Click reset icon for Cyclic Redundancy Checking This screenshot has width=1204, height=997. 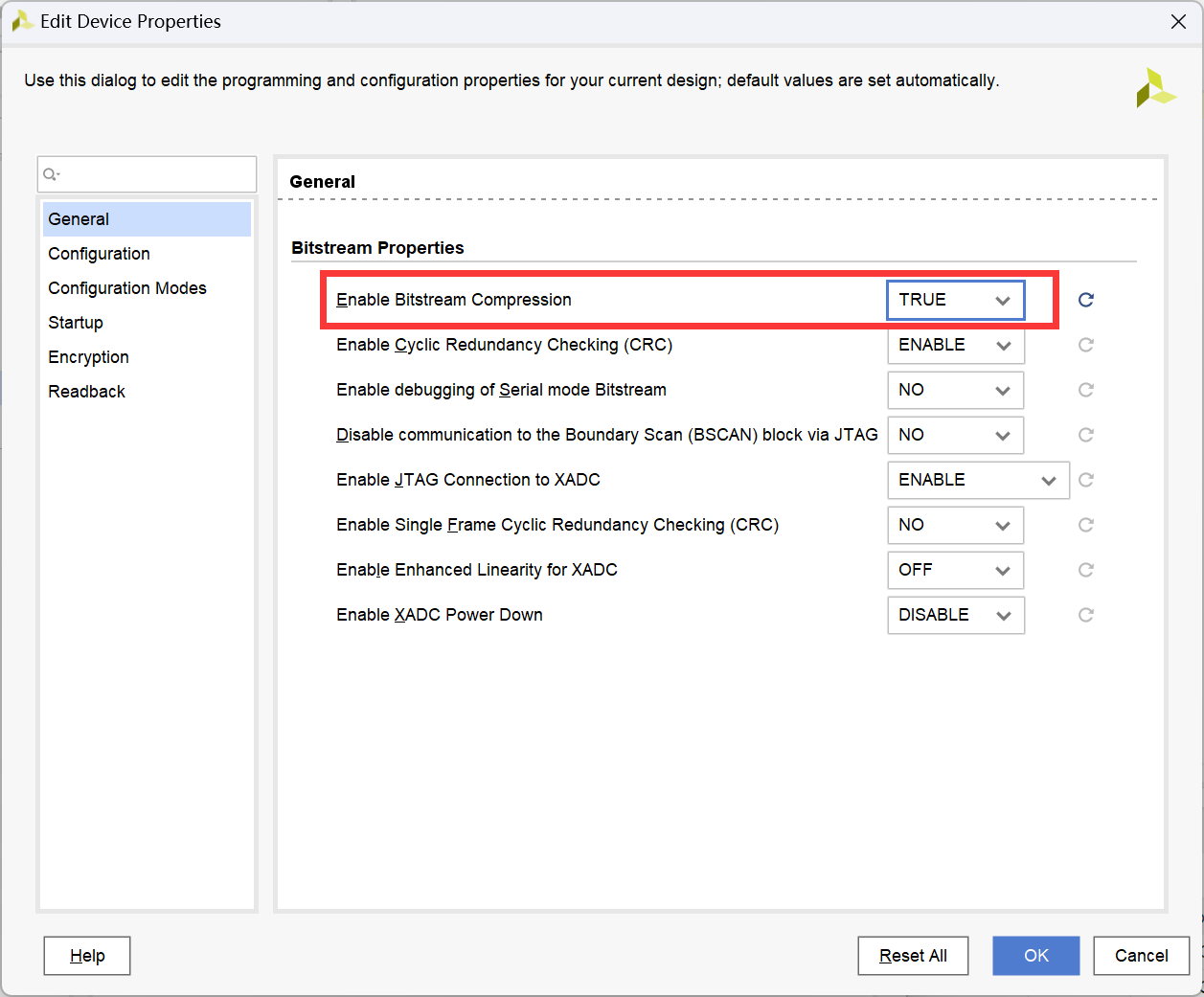pos(1085,345)
